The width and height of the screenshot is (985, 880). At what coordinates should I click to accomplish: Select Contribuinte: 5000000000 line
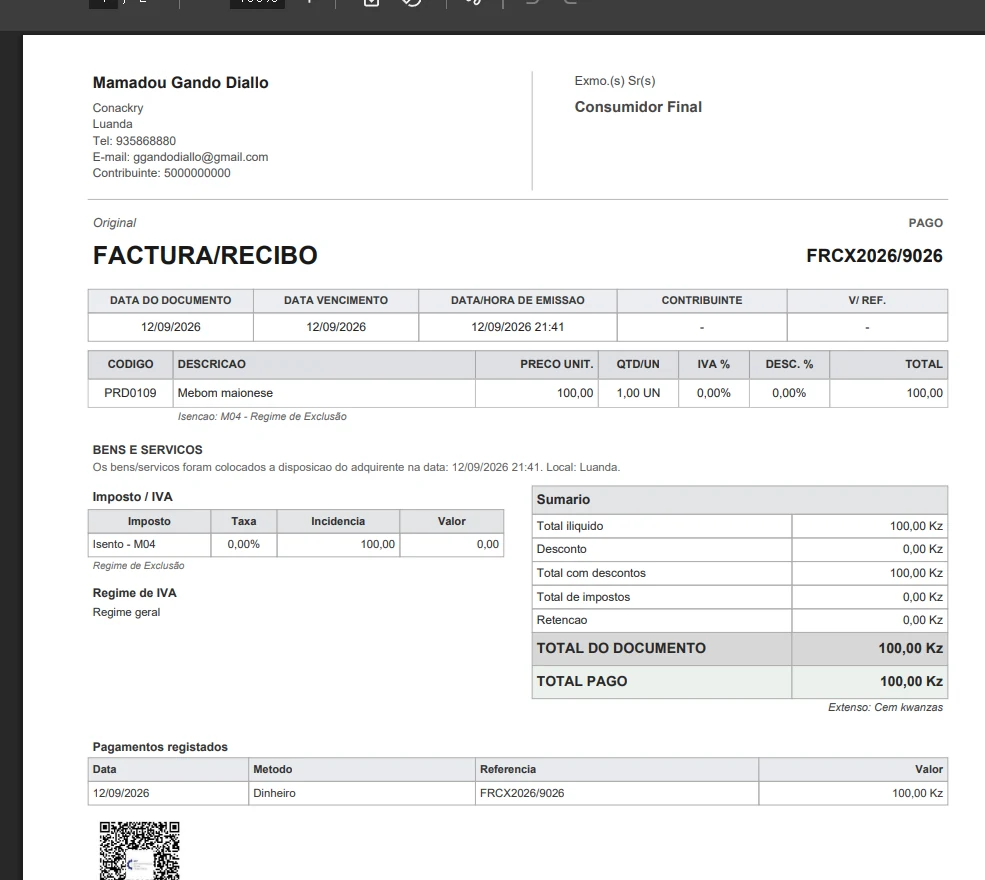(x=161, y=173)
